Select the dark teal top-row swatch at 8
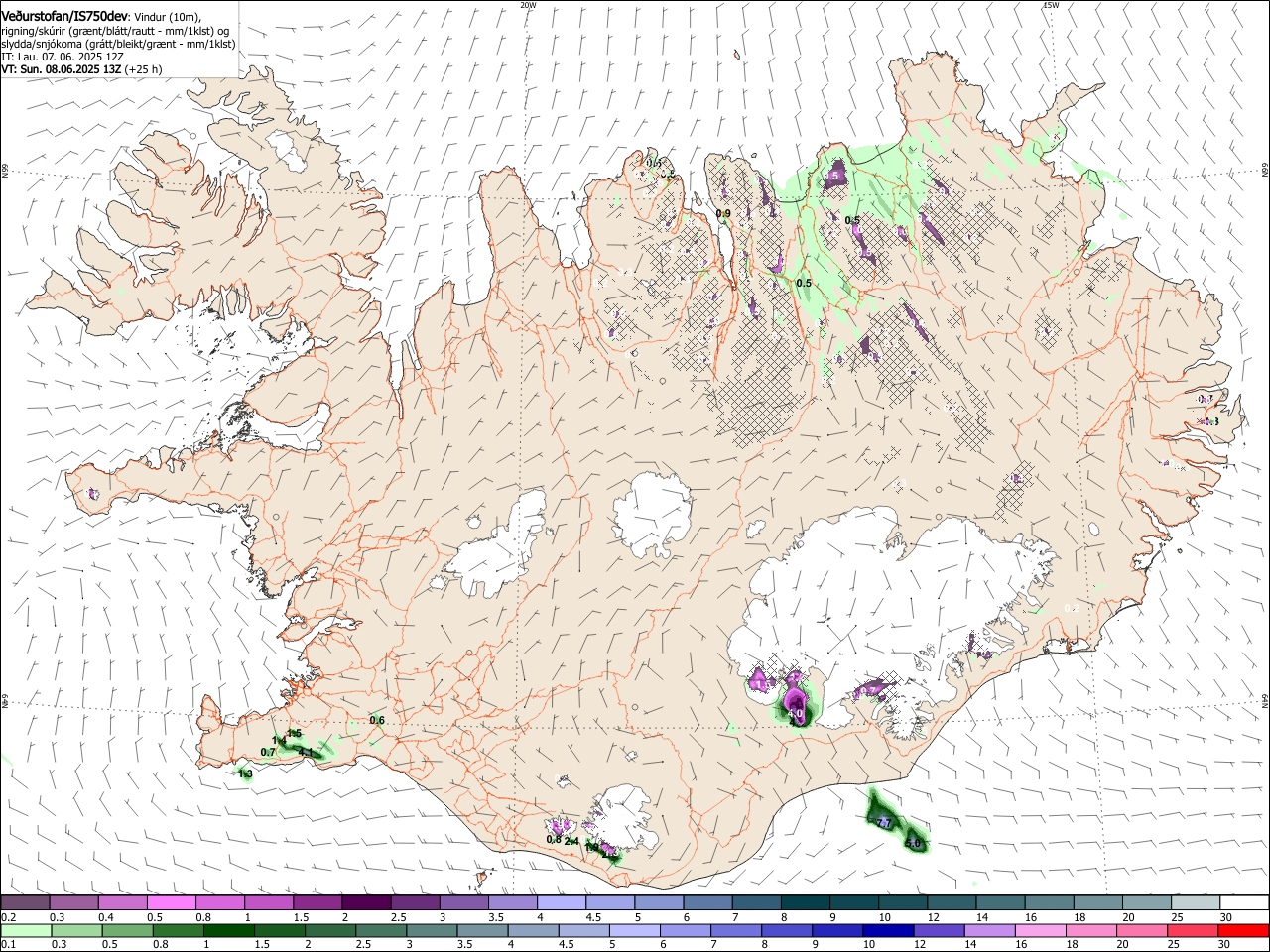Screen dimensions: 1270x952 (804, 903)
